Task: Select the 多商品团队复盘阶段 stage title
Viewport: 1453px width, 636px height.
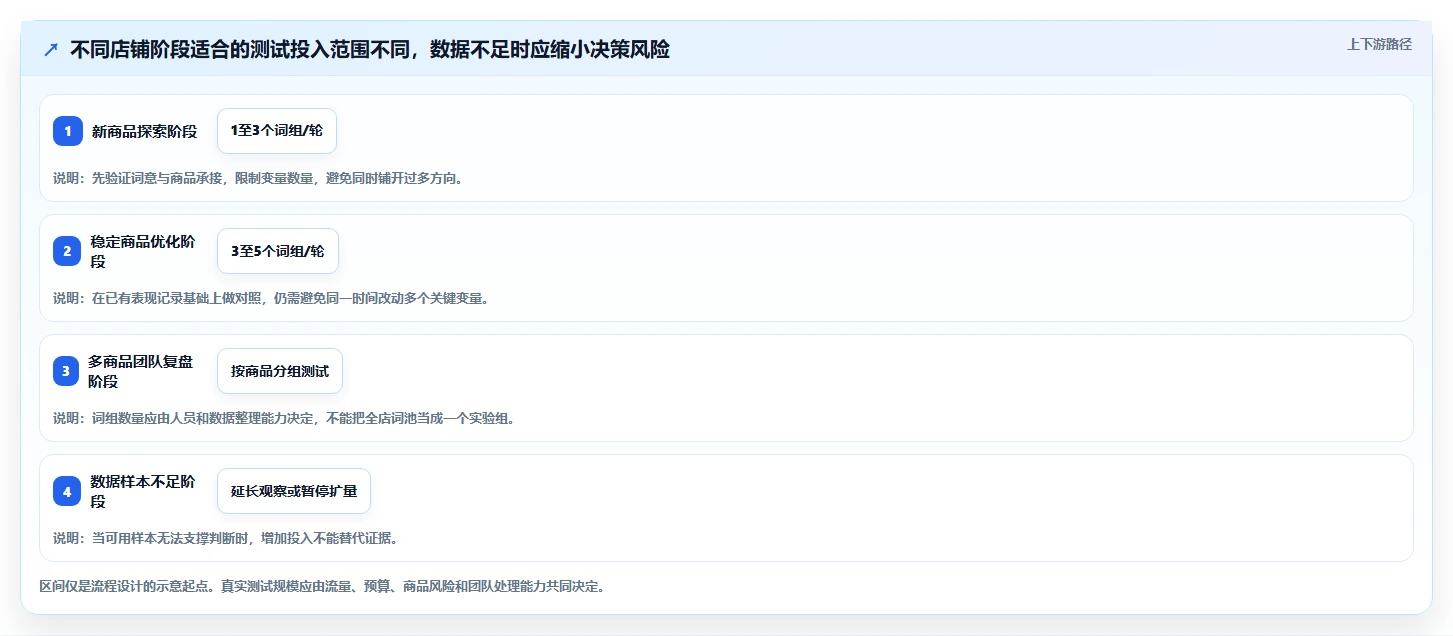Action: pyautogui.click(x=141, y=371)
